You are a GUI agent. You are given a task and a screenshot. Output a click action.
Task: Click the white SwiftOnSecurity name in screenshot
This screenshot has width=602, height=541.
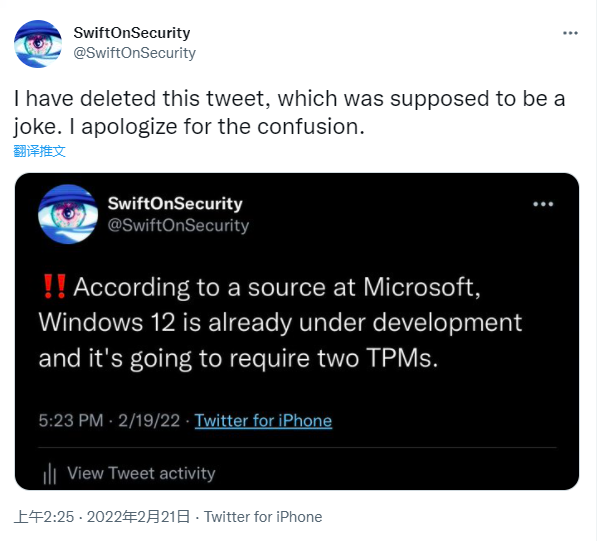(174, 203)
